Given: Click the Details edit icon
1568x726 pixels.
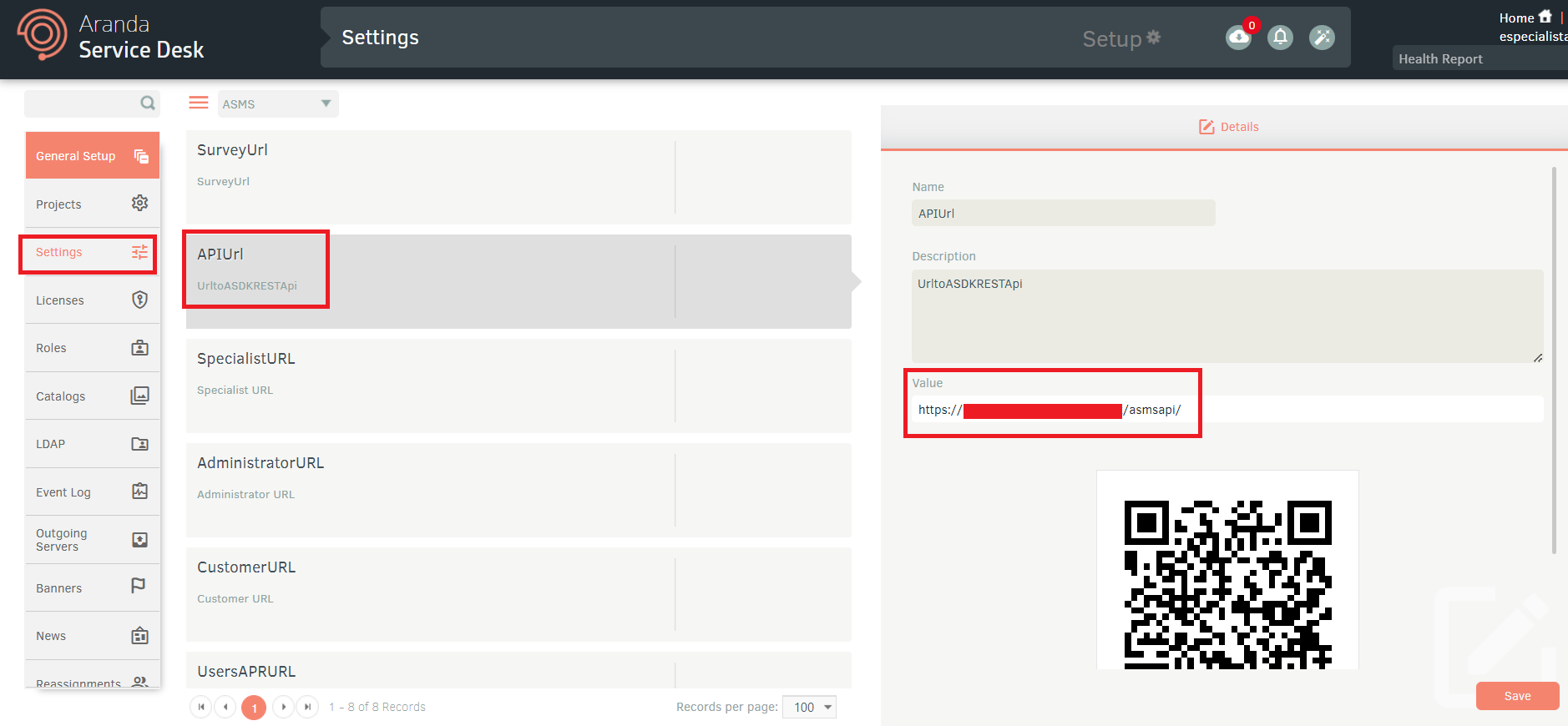Looking at the screenshot, I should (1206, 127).
